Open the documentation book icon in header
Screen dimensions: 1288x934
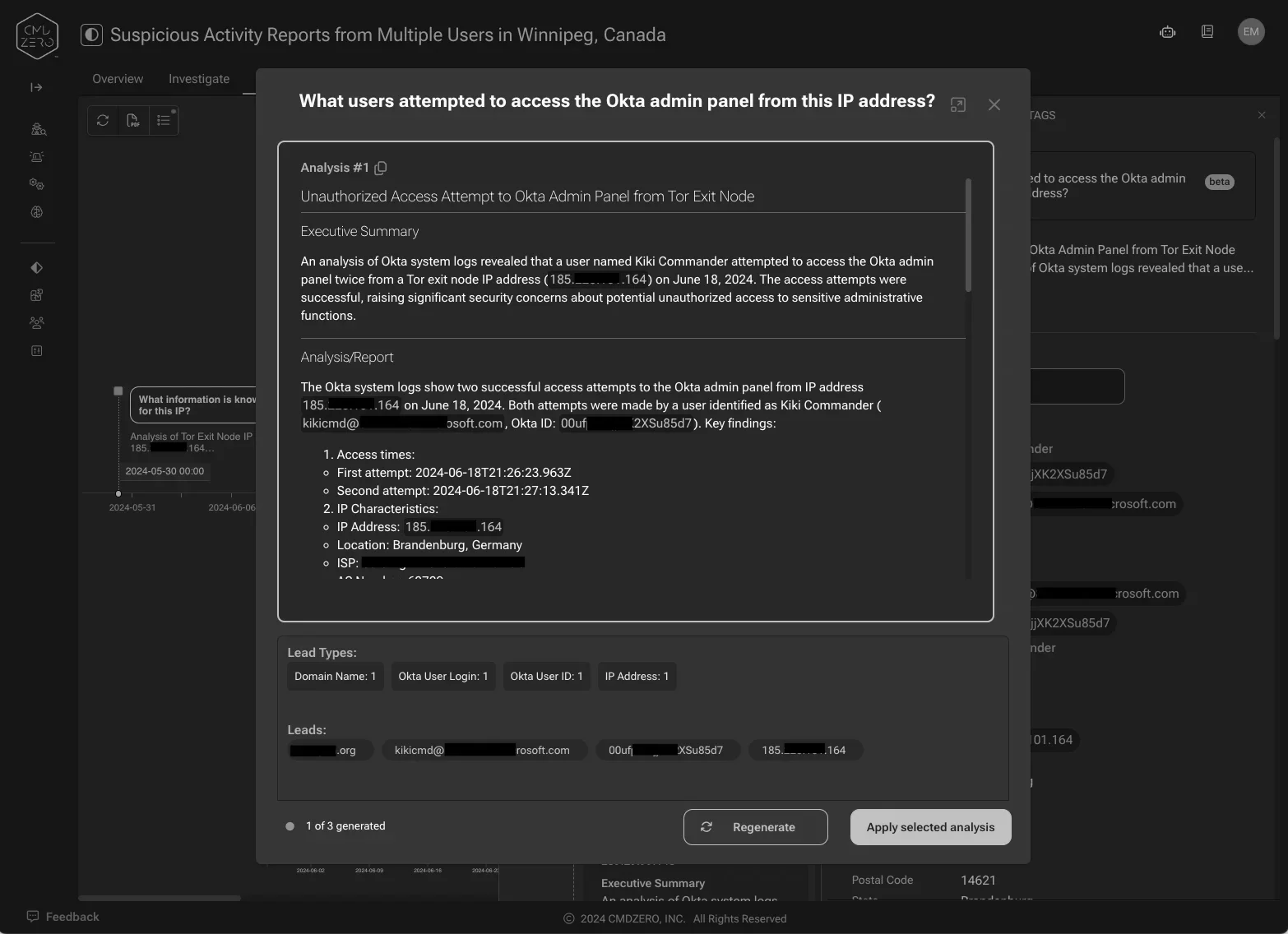coord(1207,32)
